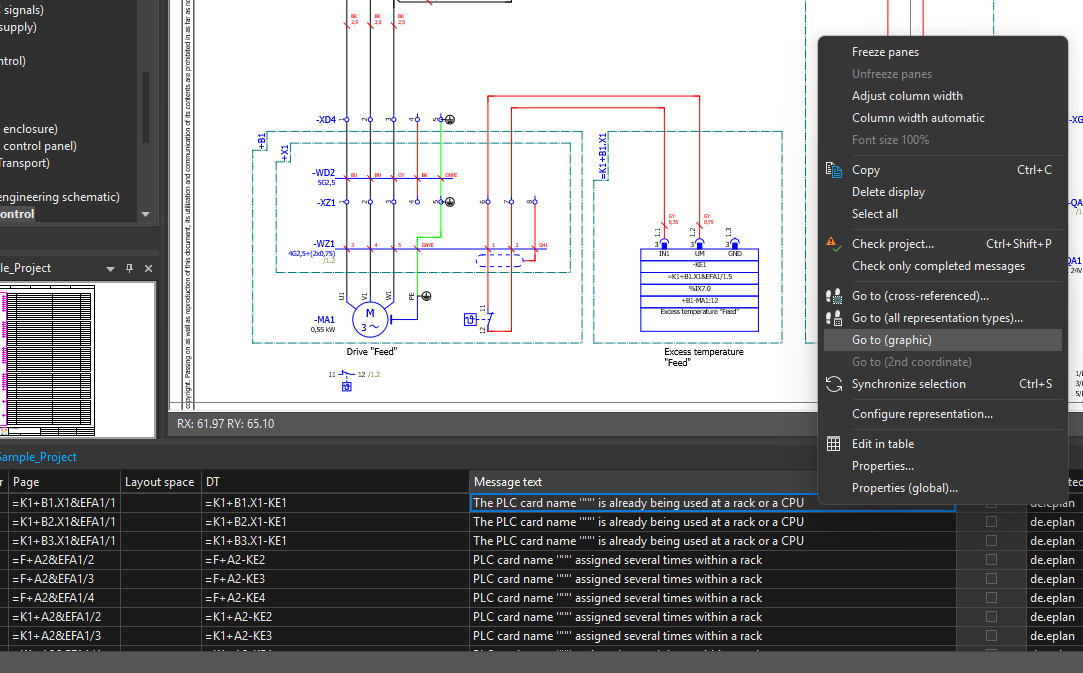Open the project panel title dropdown arrow
Viewport: 1083px width, 673px height.
point(110,268)
